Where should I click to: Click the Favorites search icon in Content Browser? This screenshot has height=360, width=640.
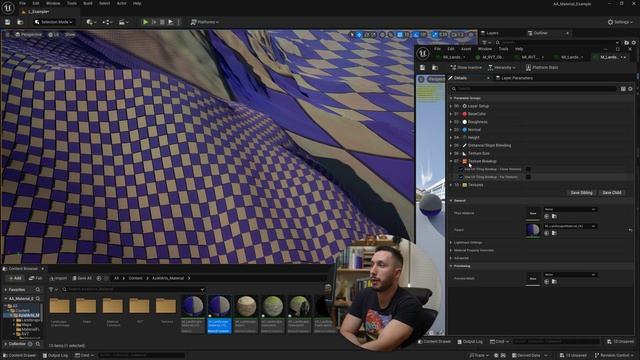pyautogui.click(x=38, y=290)
